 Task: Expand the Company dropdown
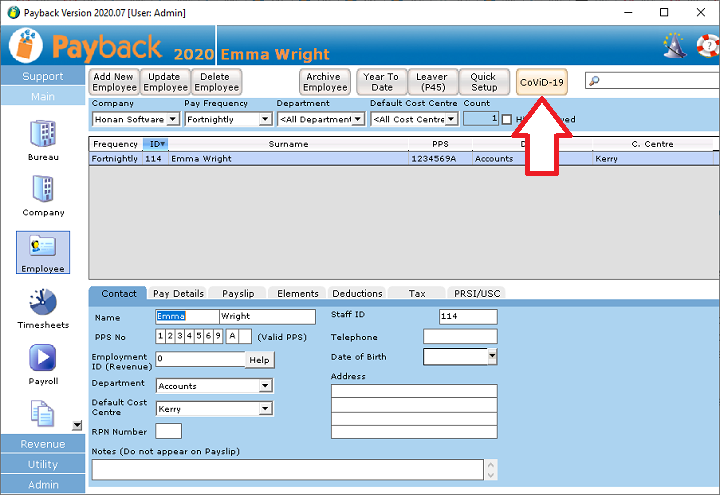(x=173, y=120)
